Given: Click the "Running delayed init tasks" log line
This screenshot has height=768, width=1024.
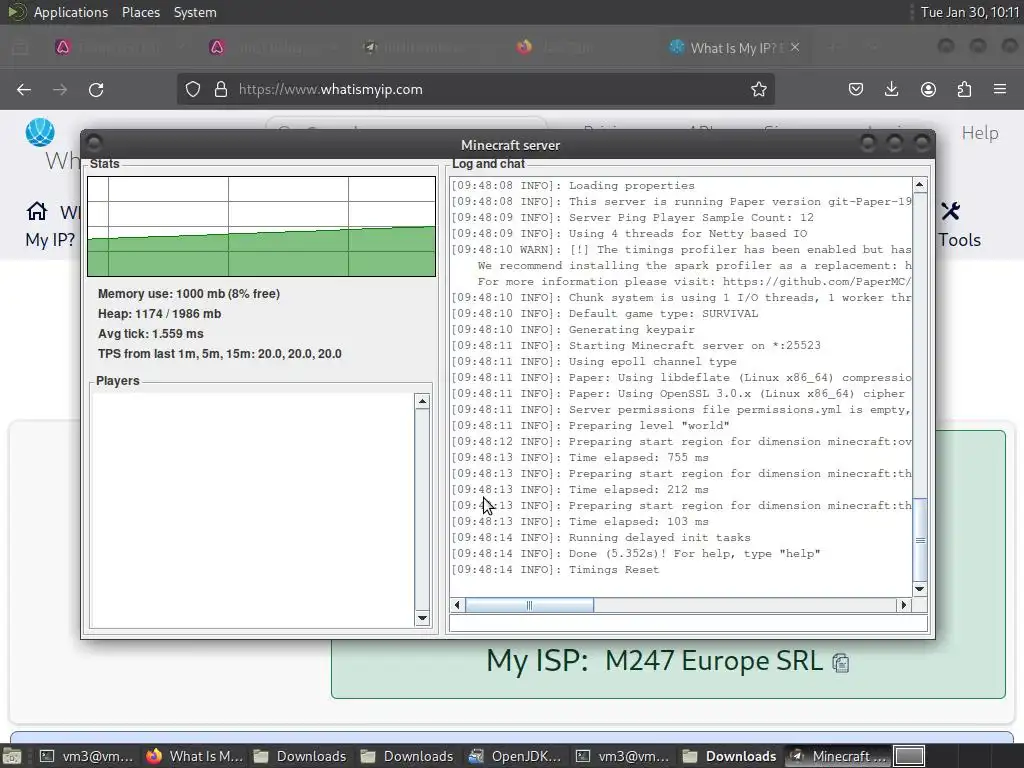Looking at the screenshot, I should coord(601,537).
